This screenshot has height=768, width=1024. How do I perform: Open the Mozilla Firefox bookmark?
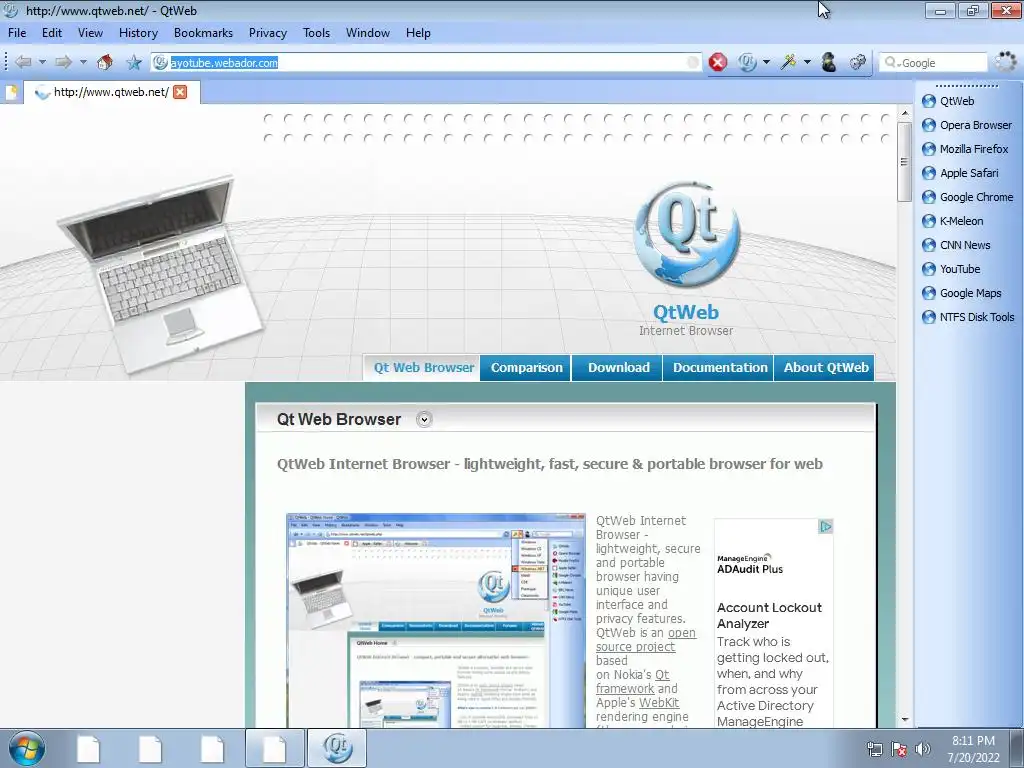965,149
